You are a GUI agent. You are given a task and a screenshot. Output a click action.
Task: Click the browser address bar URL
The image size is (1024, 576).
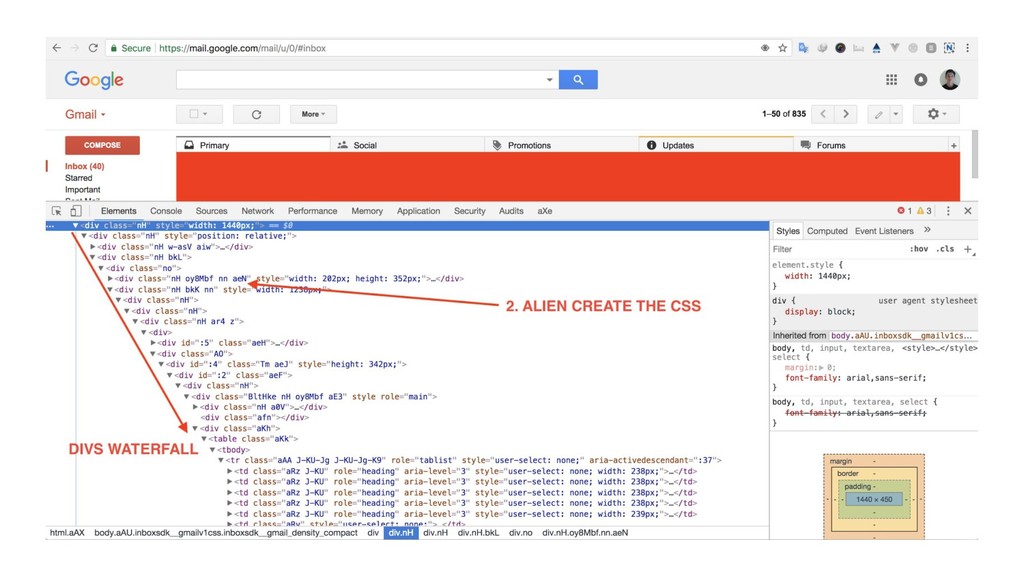242,48
